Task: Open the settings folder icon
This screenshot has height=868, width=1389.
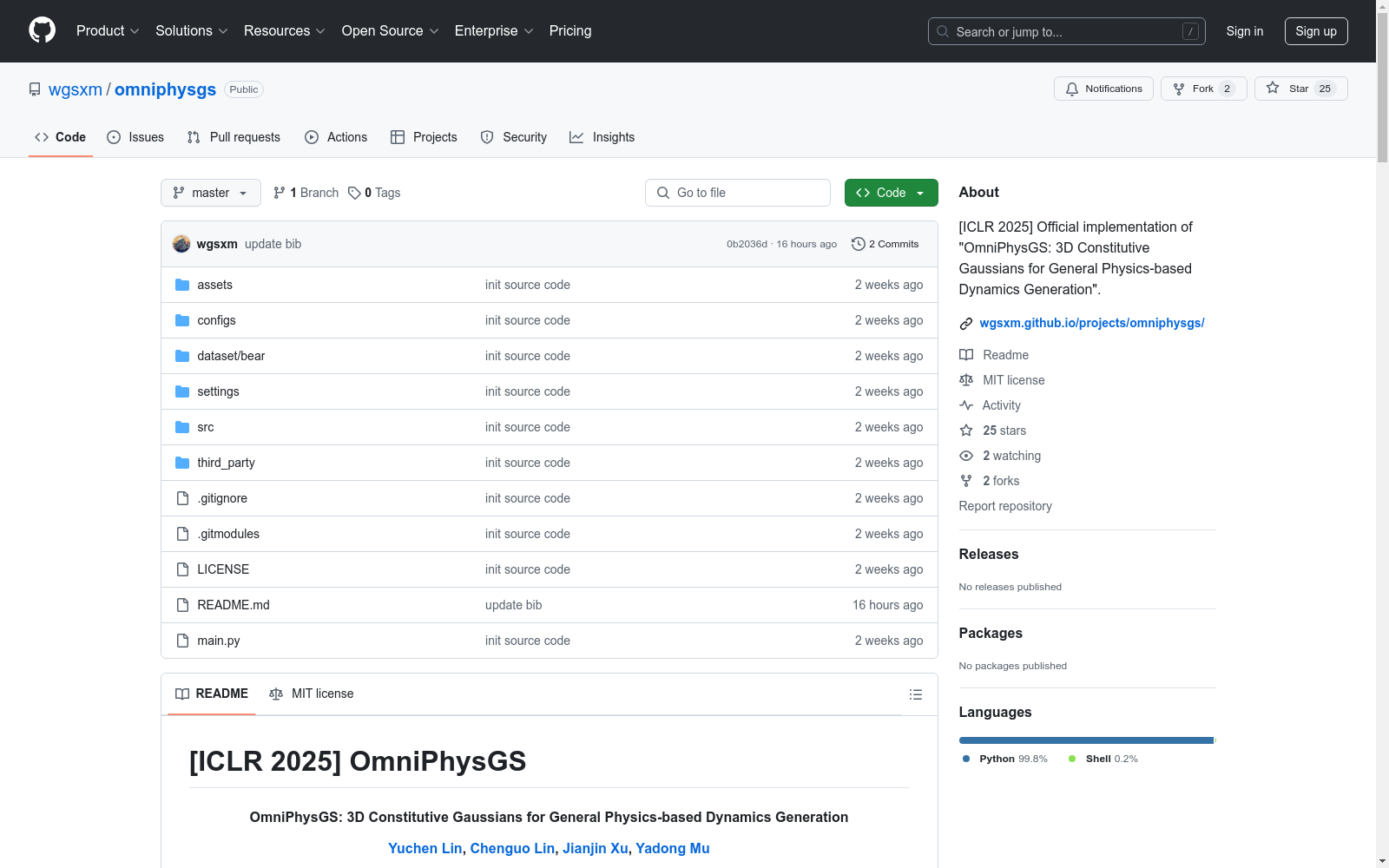Action: (x=182, y=391)
